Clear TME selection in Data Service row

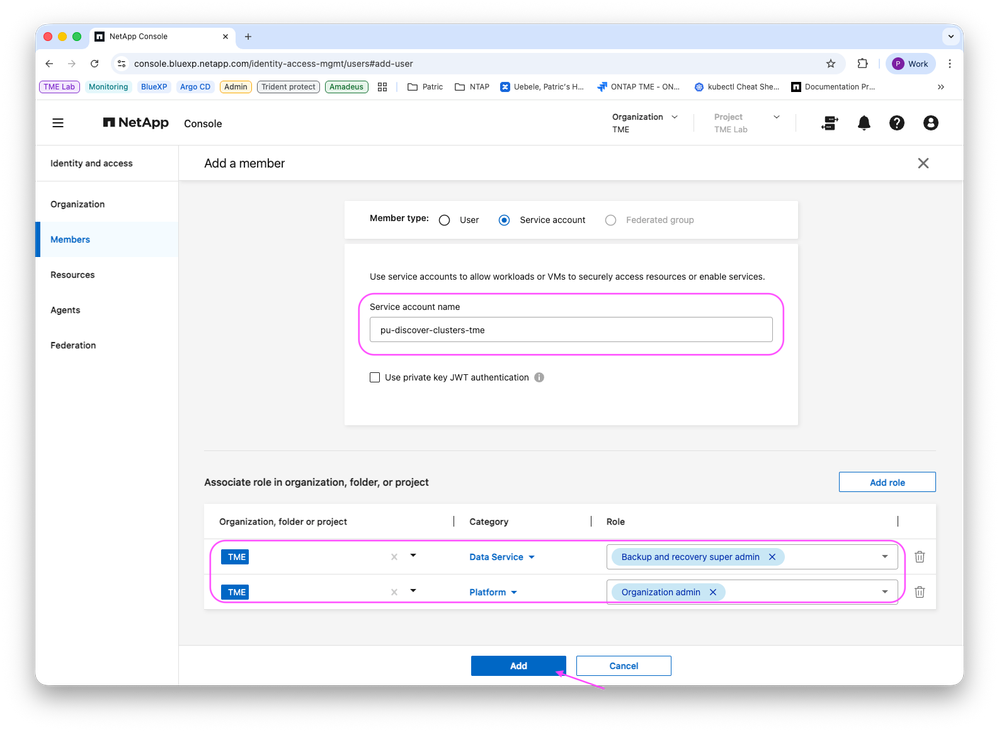click(394, 557)
